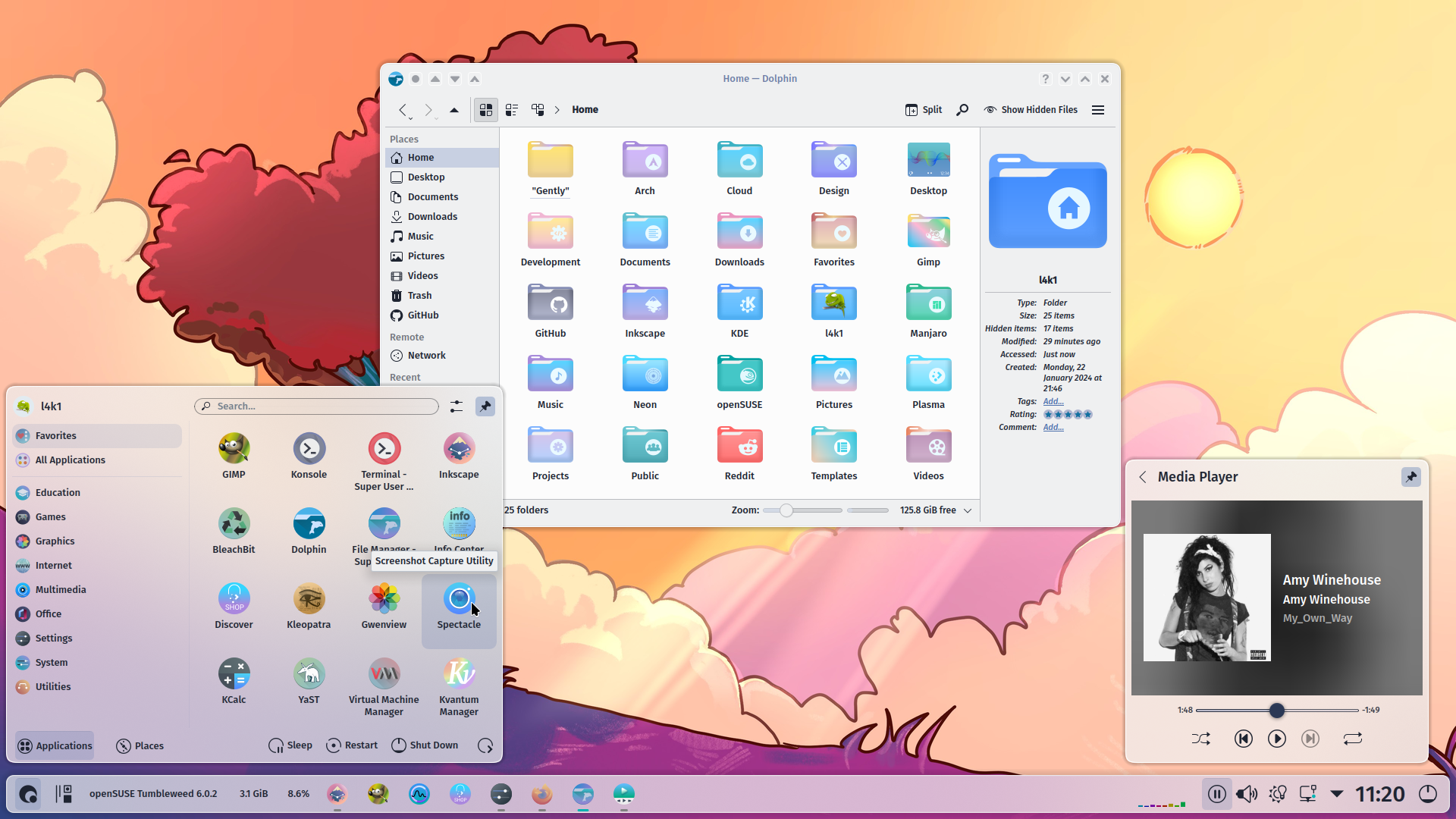This screenshot has width=1456, height=819.
Task: Open KCalc calculator
Action: pyautogui.click(x=234, y=681)
